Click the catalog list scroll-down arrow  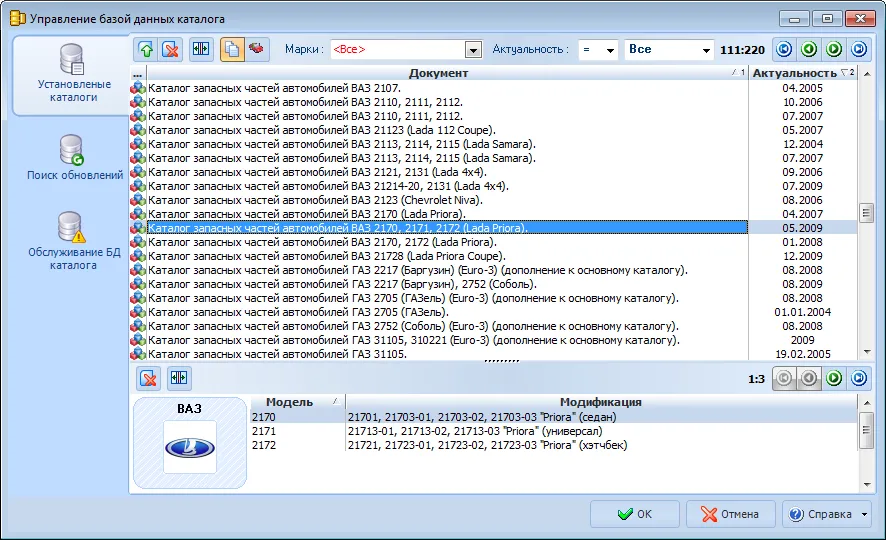pos(867,352)
